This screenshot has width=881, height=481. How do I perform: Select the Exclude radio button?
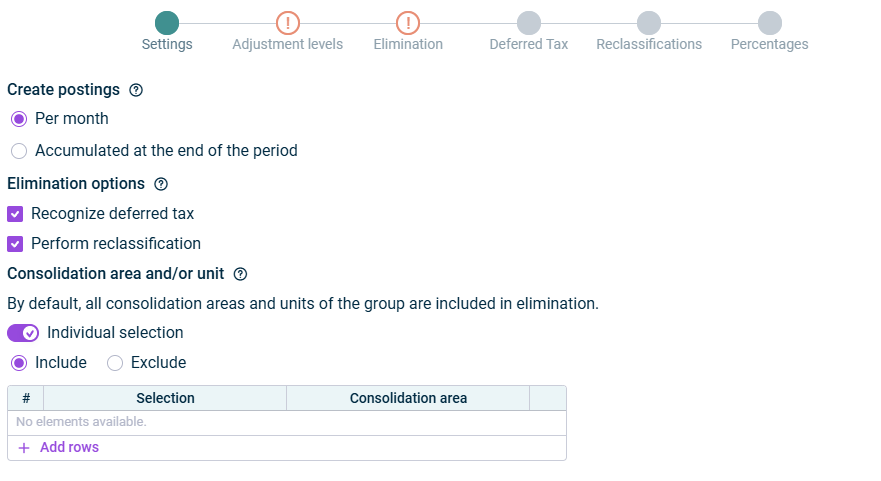pos(115,363)
